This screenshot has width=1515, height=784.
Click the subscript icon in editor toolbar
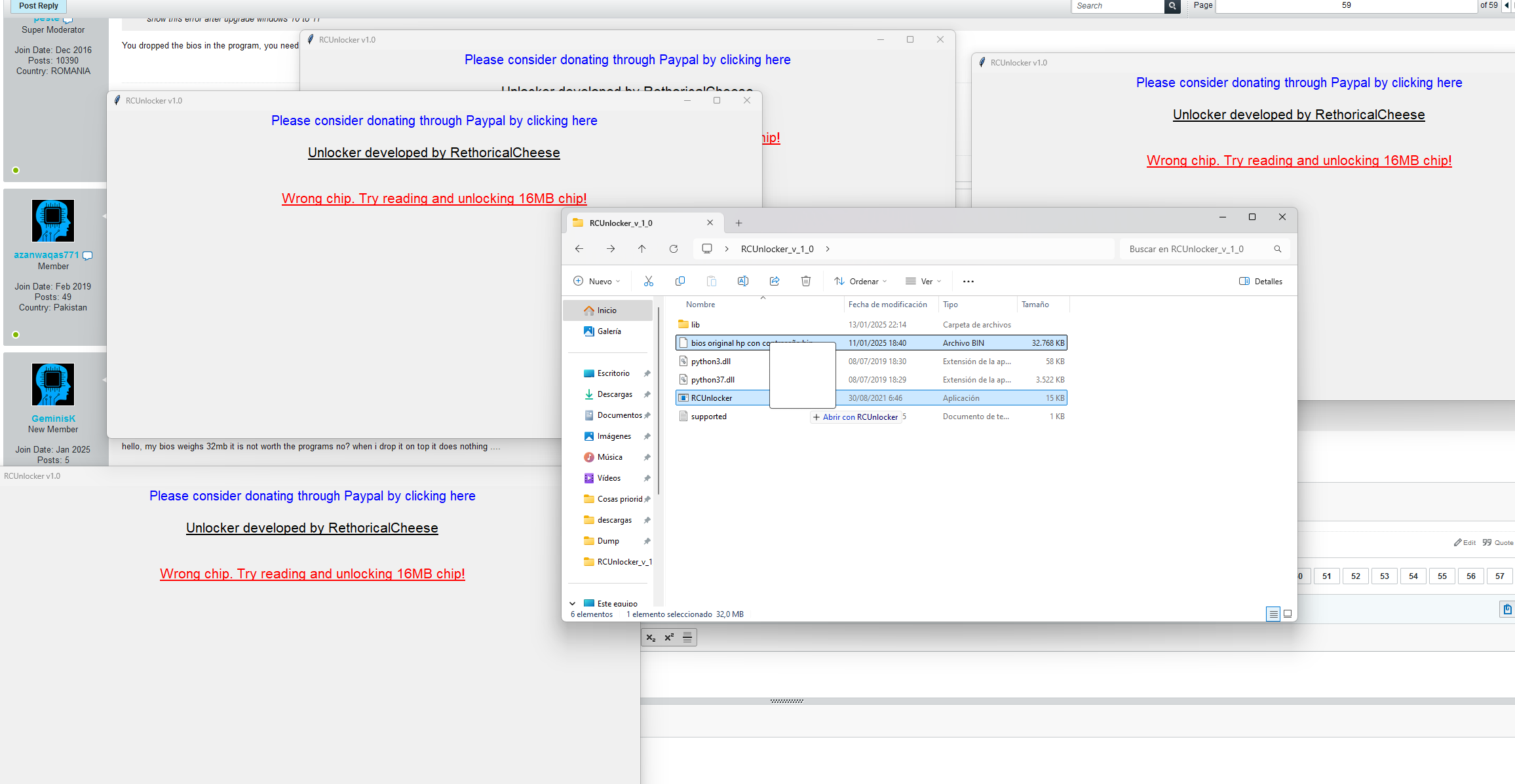[x=651, y=637]
